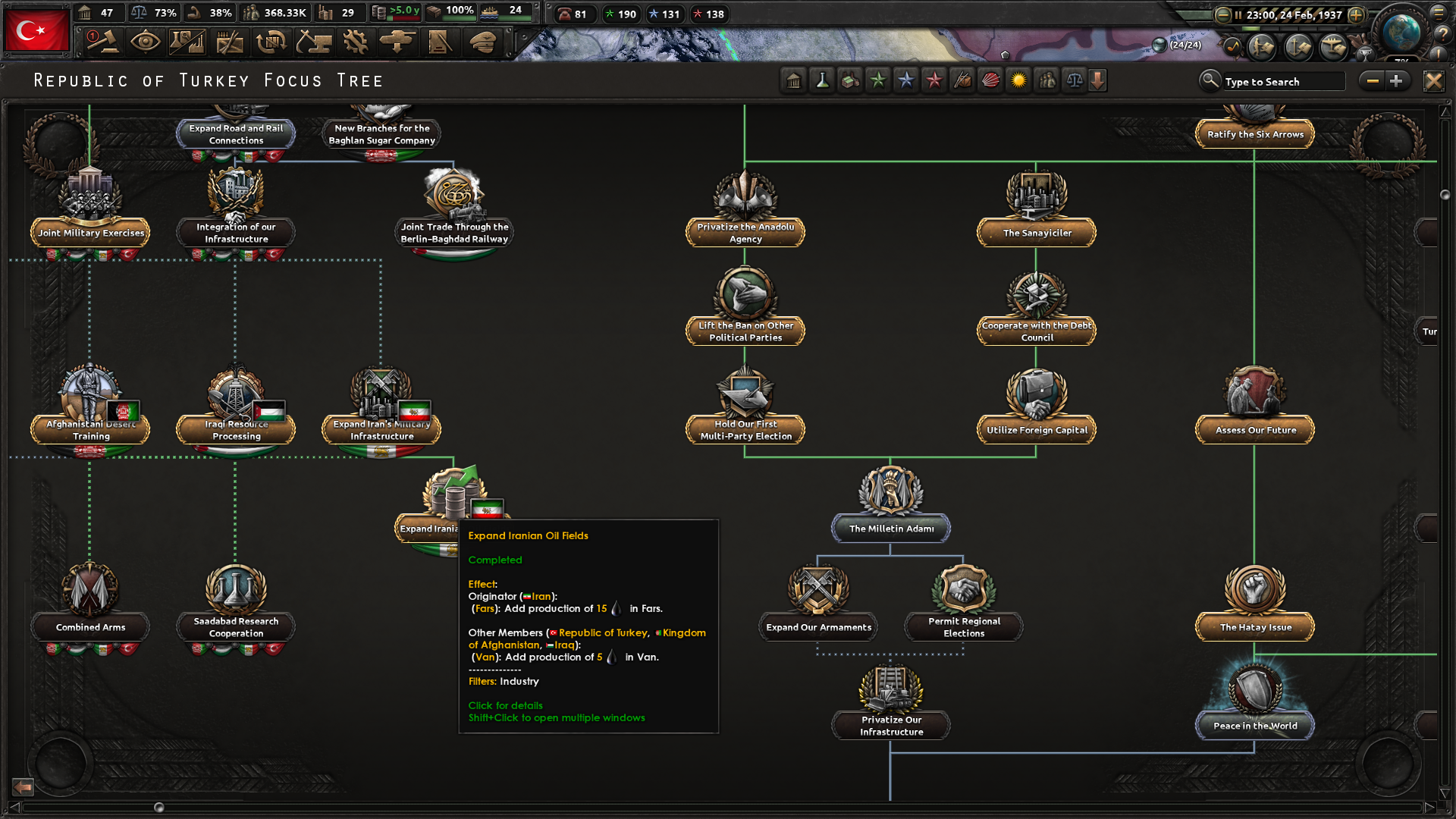Screen dimensions: 1456x819
Task: Toggle the green star army filter
Action: click(x=878, y=80)
